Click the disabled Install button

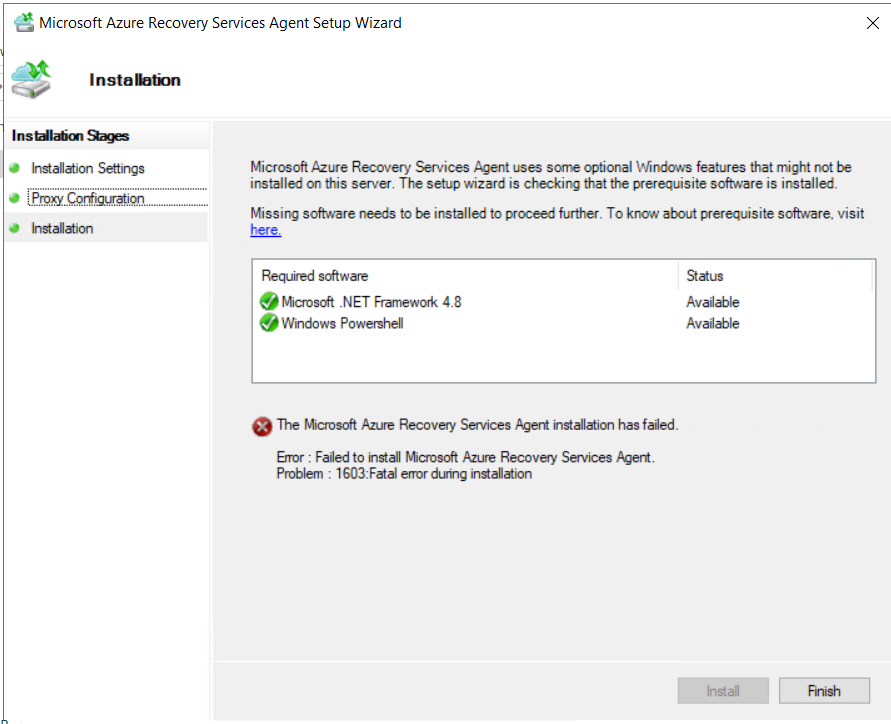coord(723,690)
